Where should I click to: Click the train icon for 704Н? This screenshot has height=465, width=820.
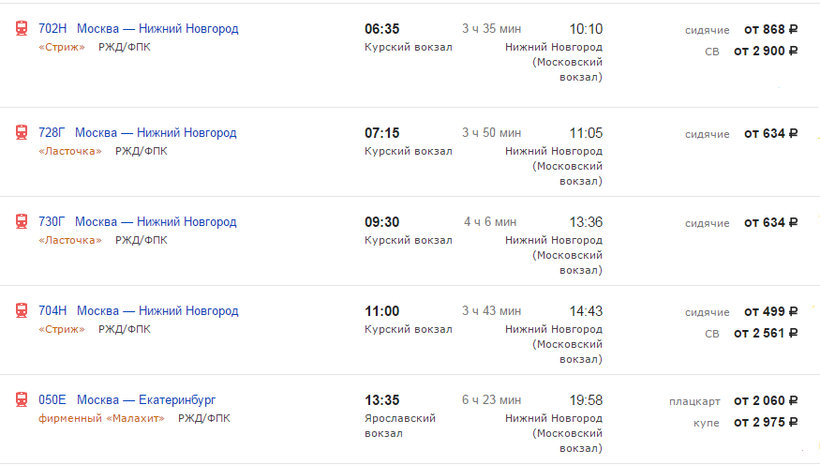coord(21,310)
